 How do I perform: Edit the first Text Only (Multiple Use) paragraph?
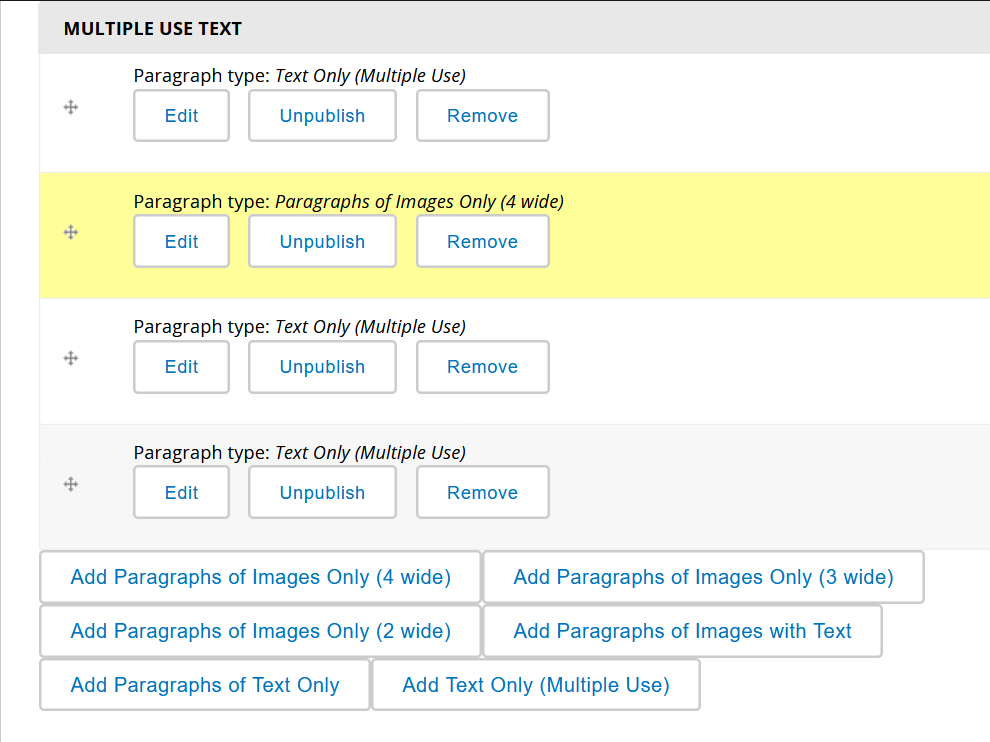(181, 115)
